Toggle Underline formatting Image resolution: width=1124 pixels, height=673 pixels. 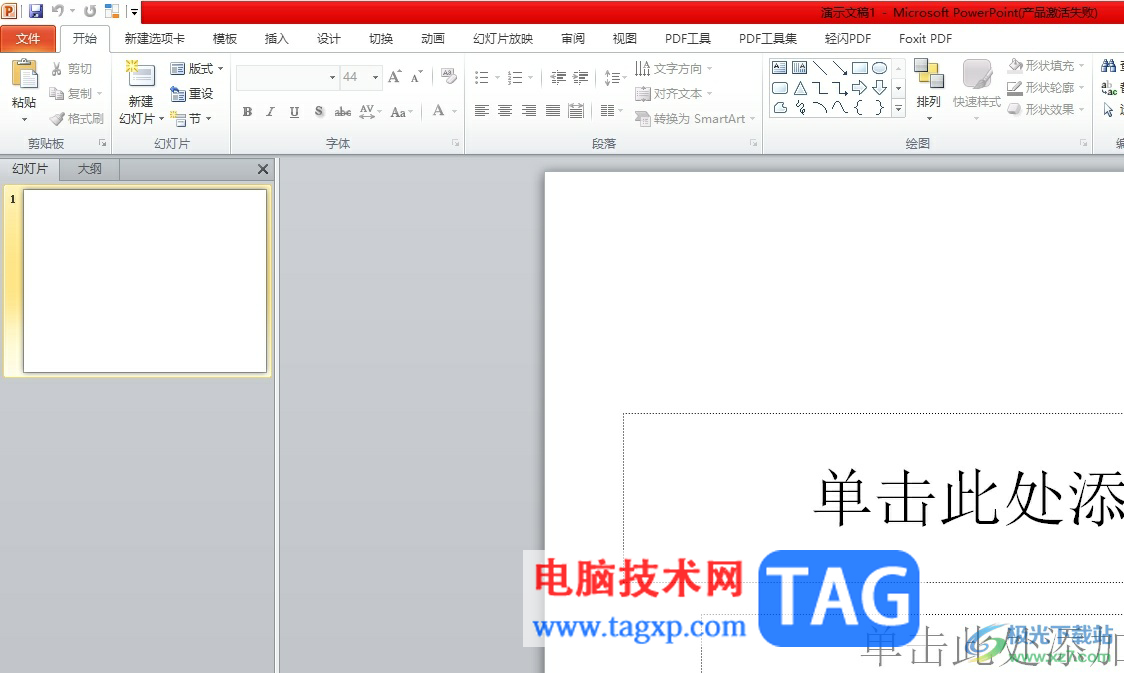click(x=294, y=112)
